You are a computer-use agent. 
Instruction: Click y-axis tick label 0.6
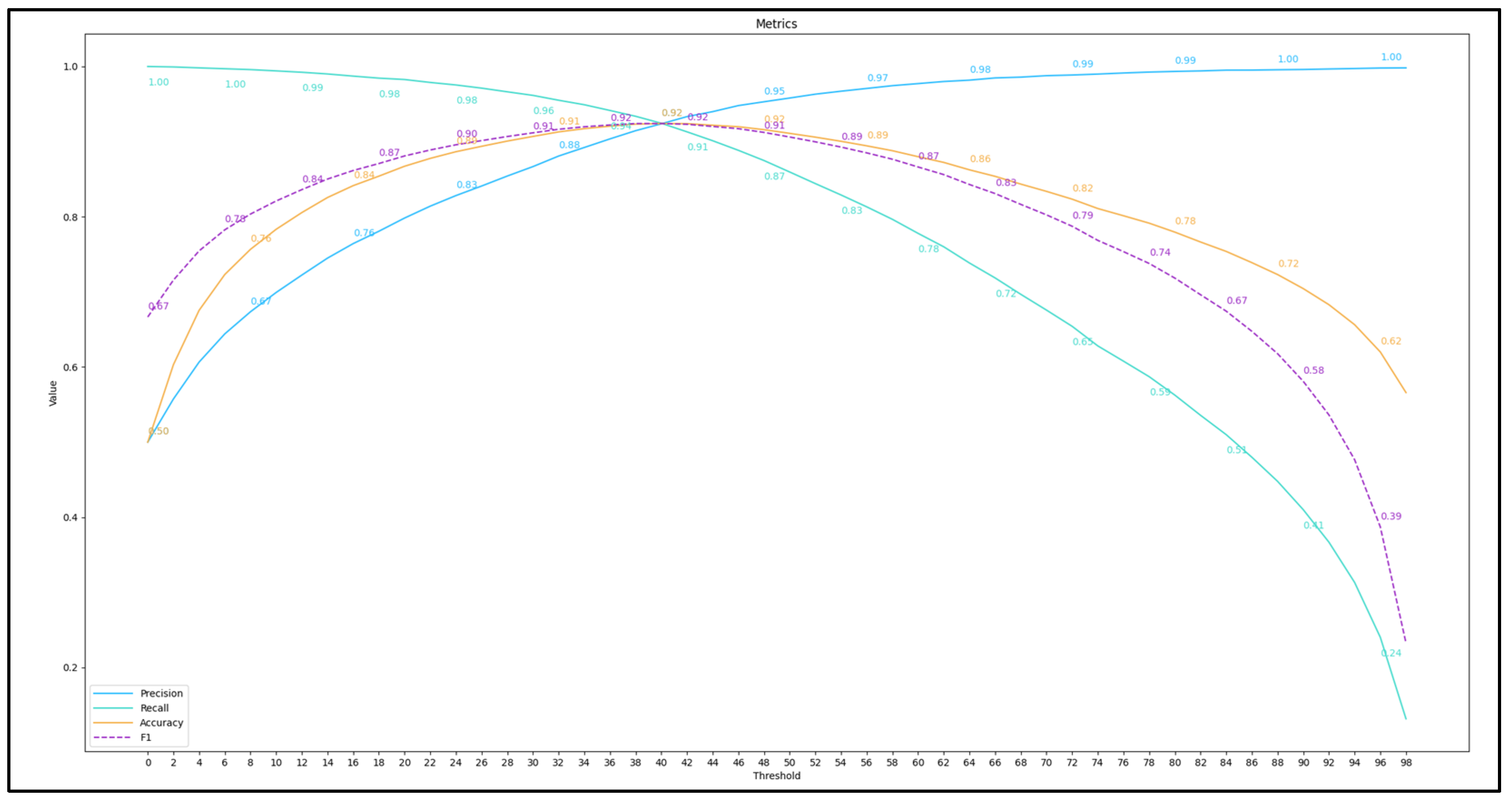pyautogui.click(x=70, y=367)
